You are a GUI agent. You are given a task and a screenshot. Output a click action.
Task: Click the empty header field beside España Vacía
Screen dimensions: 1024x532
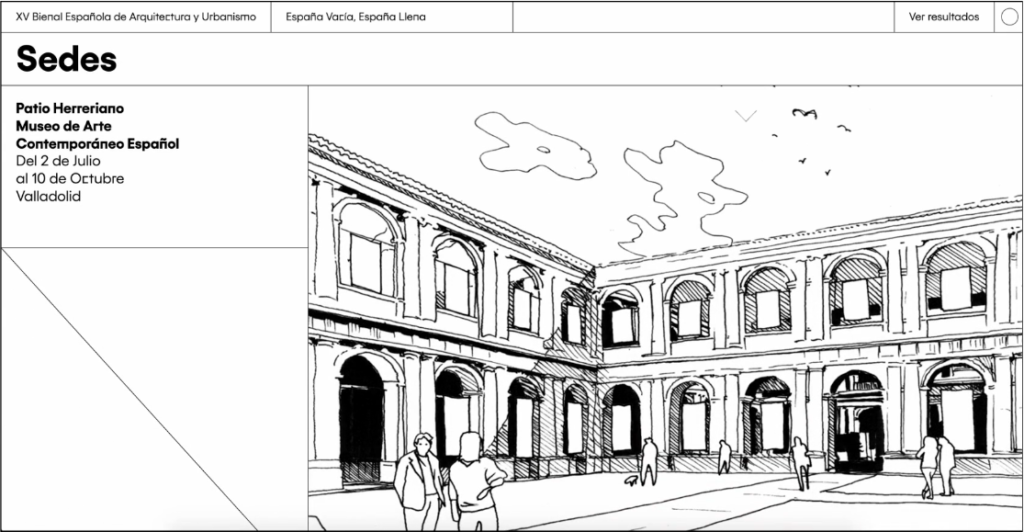pyautogui.click(x=703, y=17)
